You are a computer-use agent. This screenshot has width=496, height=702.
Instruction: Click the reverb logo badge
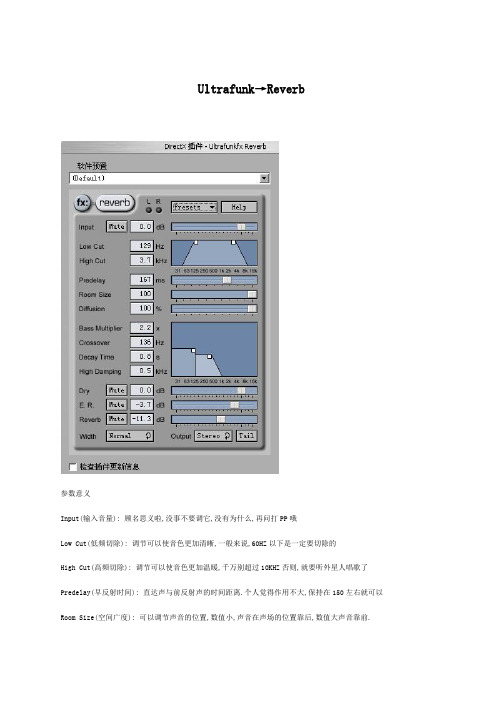pos(115,203)
